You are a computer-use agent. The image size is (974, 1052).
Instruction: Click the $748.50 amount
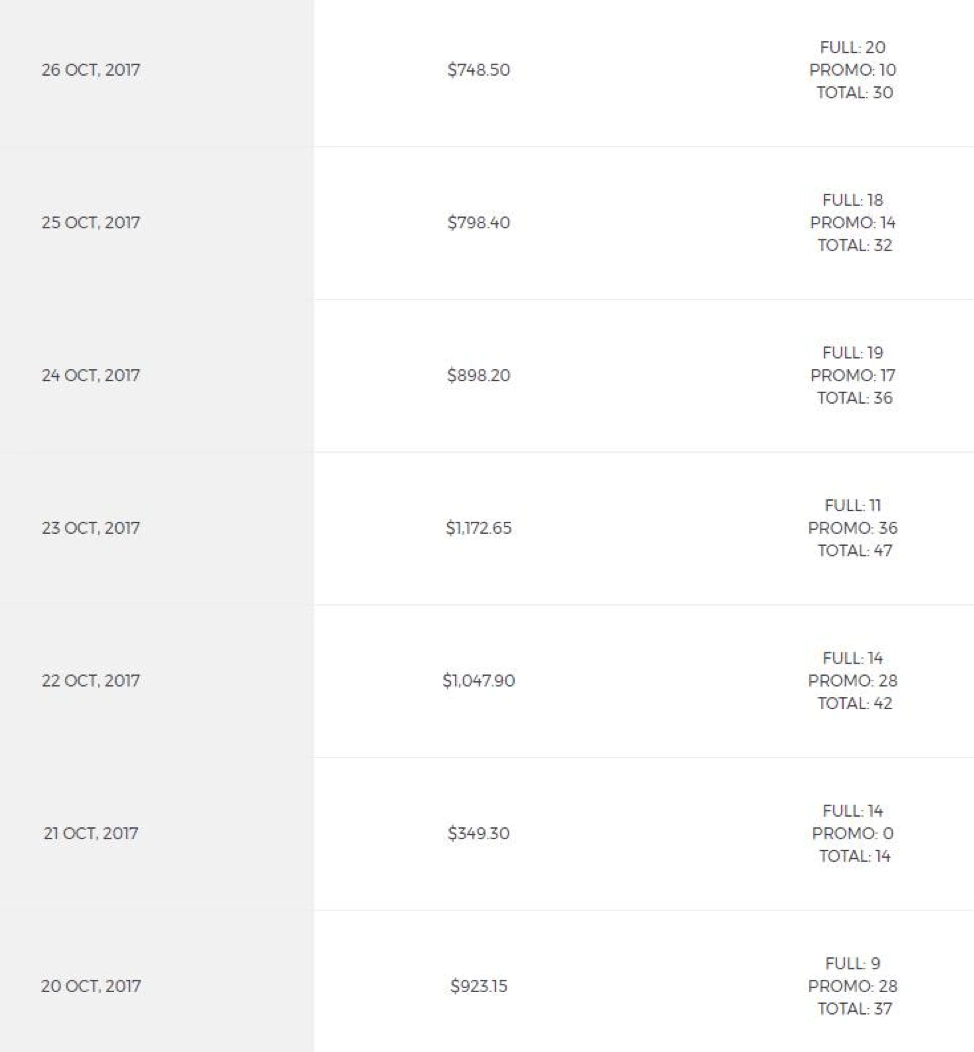(478, 70)
